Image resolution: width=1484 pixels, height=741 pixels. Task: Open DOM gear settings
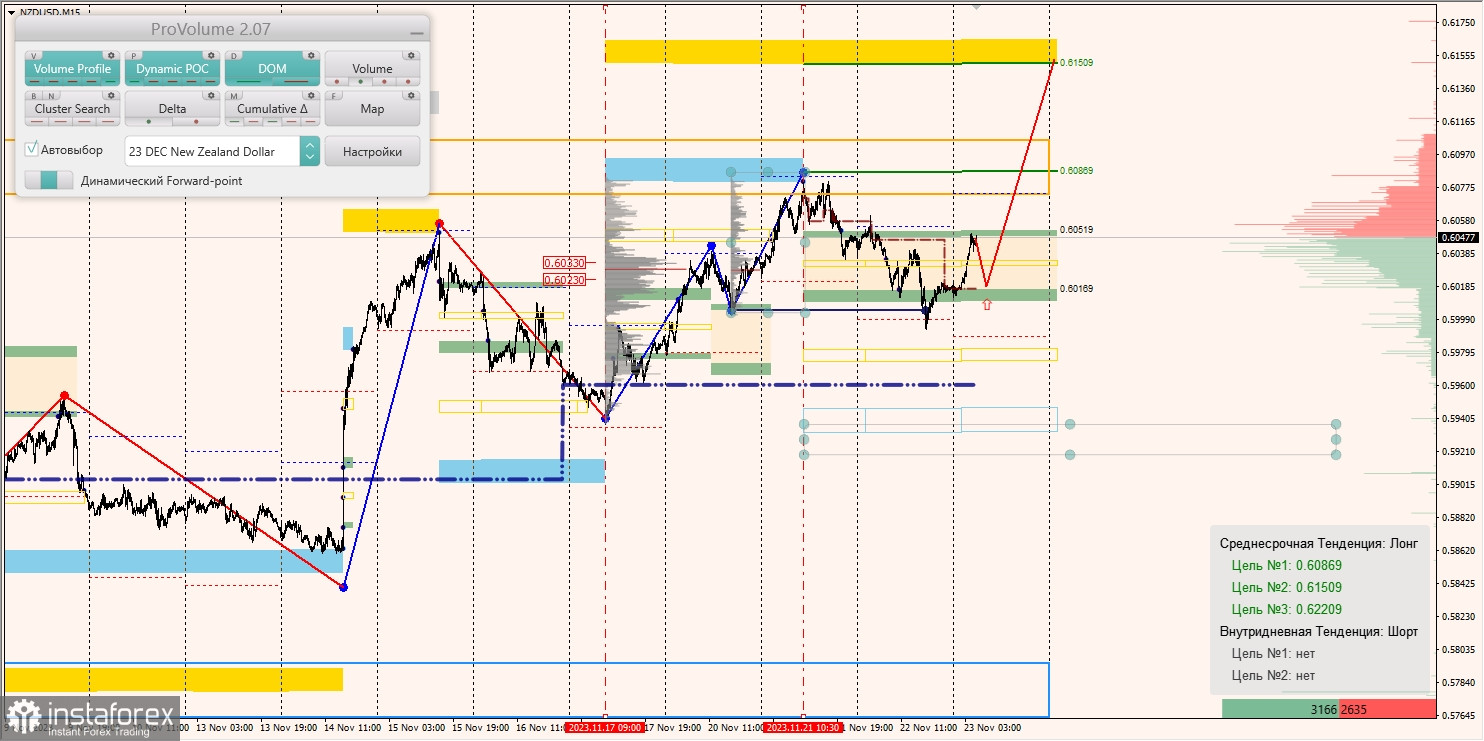pyautogui.click(x=311, y=55)
